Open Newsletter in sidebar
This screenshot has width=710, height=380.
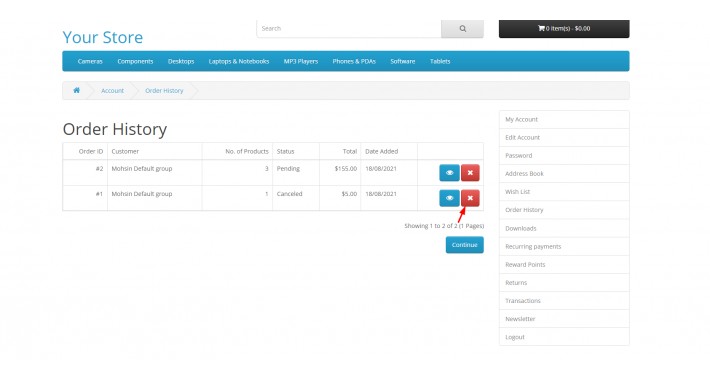tap(564, 319)
